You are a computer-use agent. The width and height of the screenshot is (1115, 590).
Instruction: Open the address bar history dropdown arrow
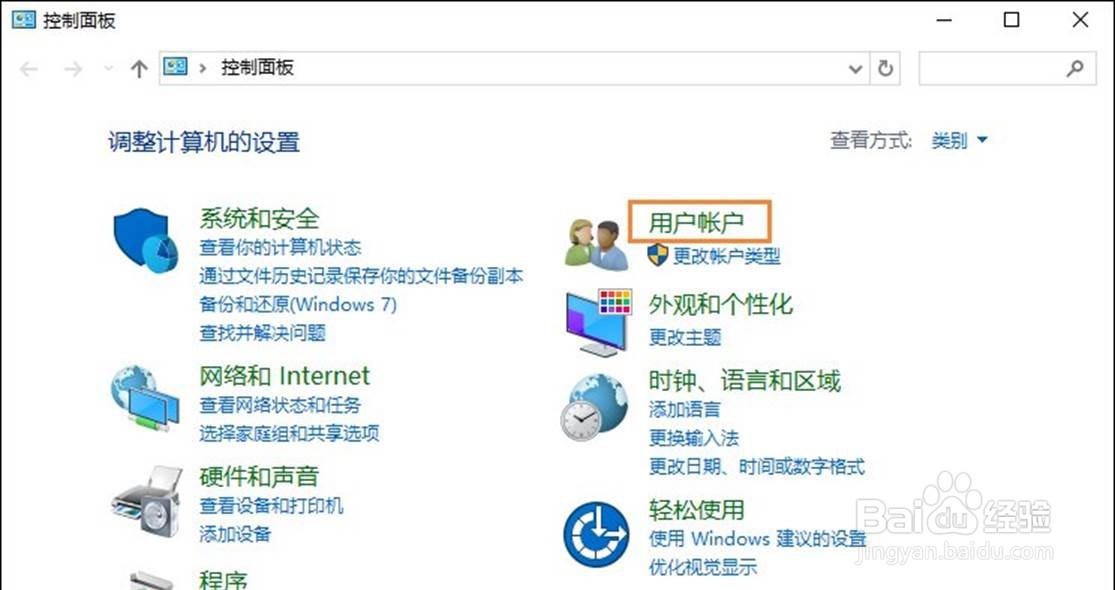click(855, 69)
